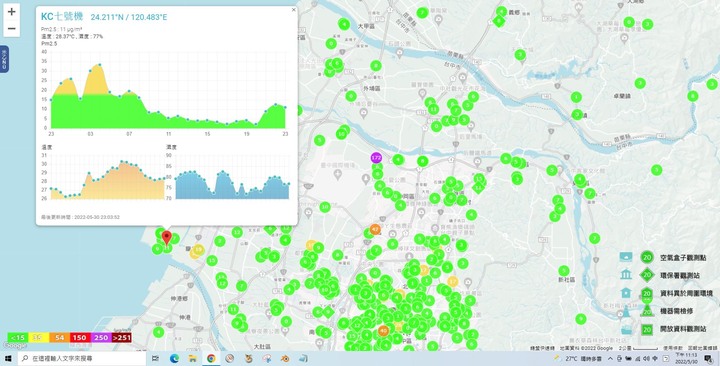Viewport: 720px width, 366px height.
Task: Close the KC七號機 info popup
Action: 294,9
